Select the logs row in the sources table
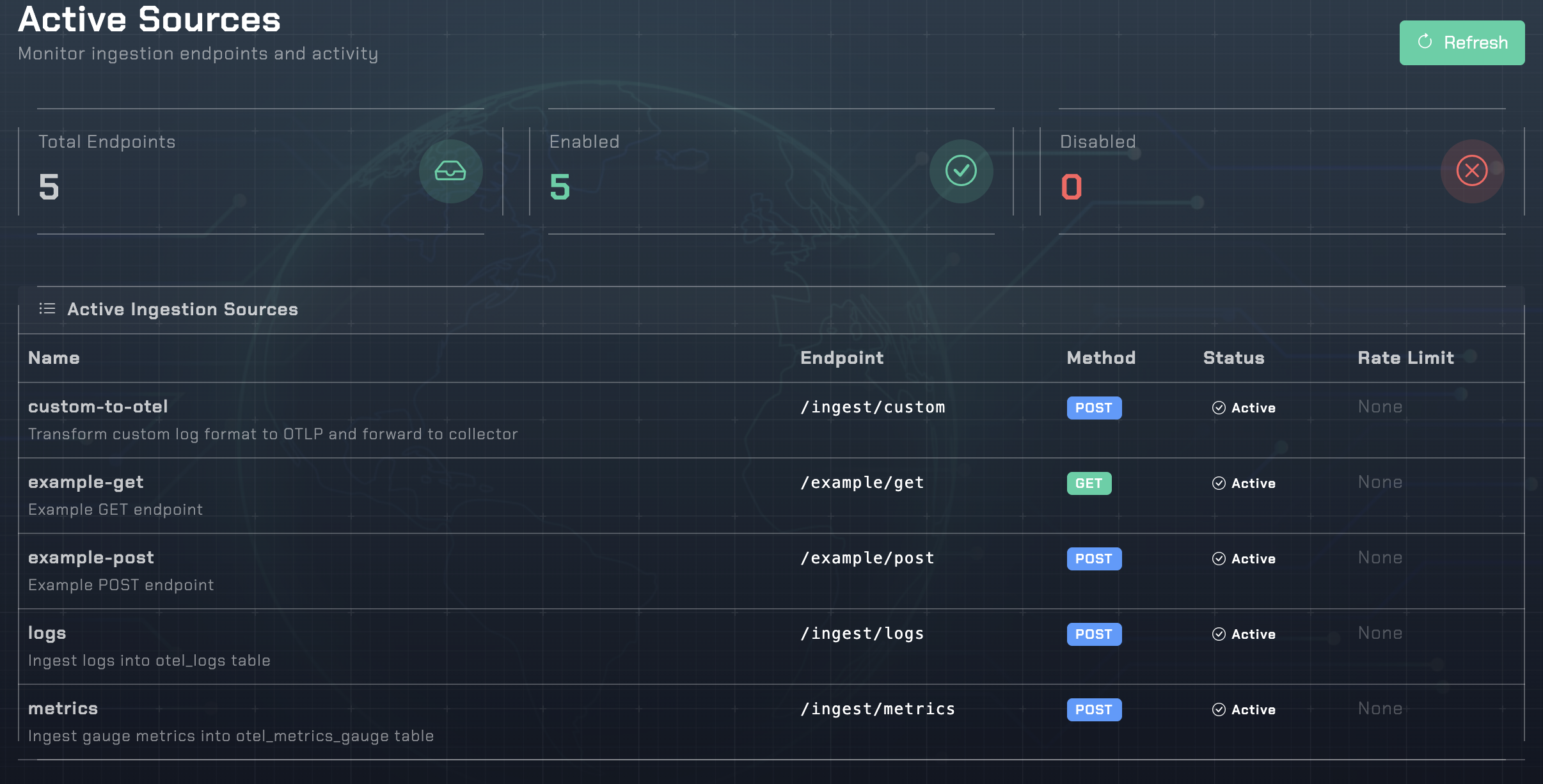Image resolution: width=1543 pixels, height=784 pixels. (x=448, y=645)
